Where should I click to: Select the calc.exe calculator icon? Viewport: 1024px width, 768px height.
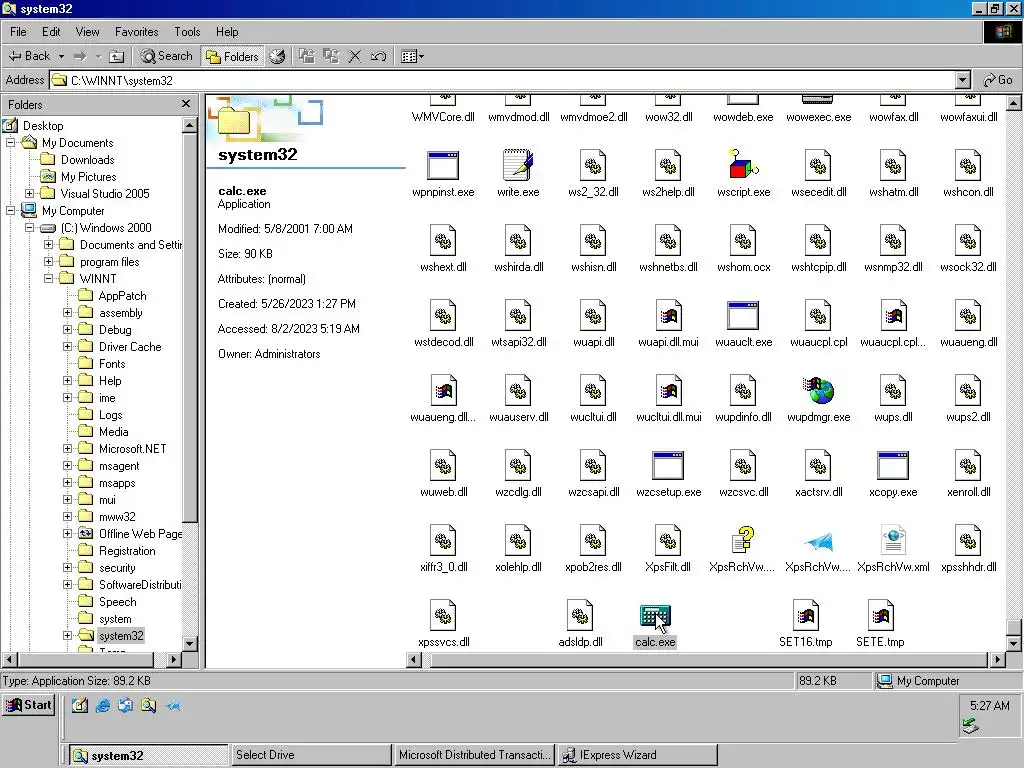(655, 616)
